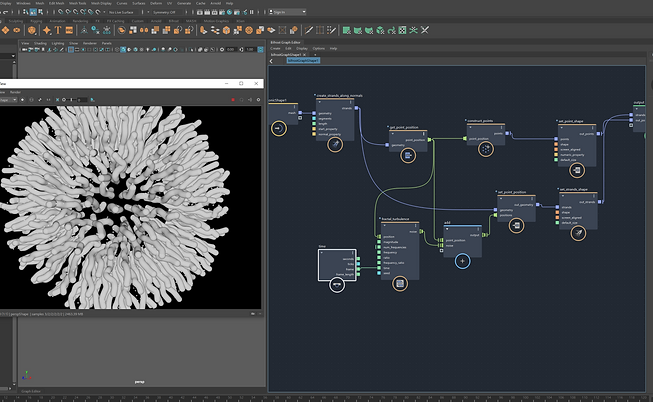Click the red stop render icon
Screen dimensions: 653x402
[233, 100]
